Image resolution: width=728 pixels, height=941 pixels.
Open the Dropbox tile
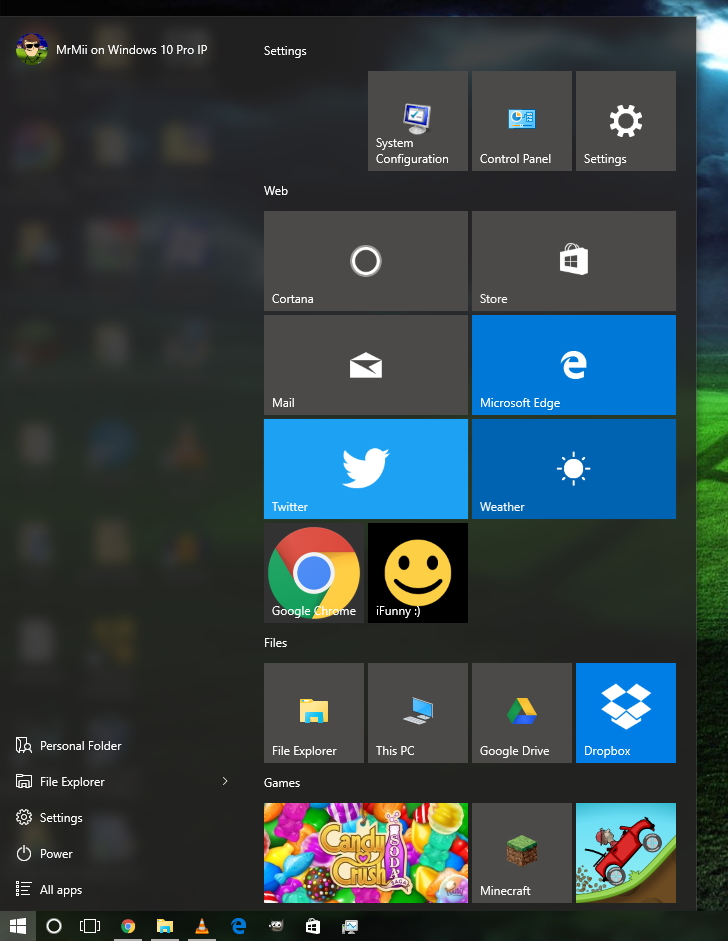pos(625,712)
